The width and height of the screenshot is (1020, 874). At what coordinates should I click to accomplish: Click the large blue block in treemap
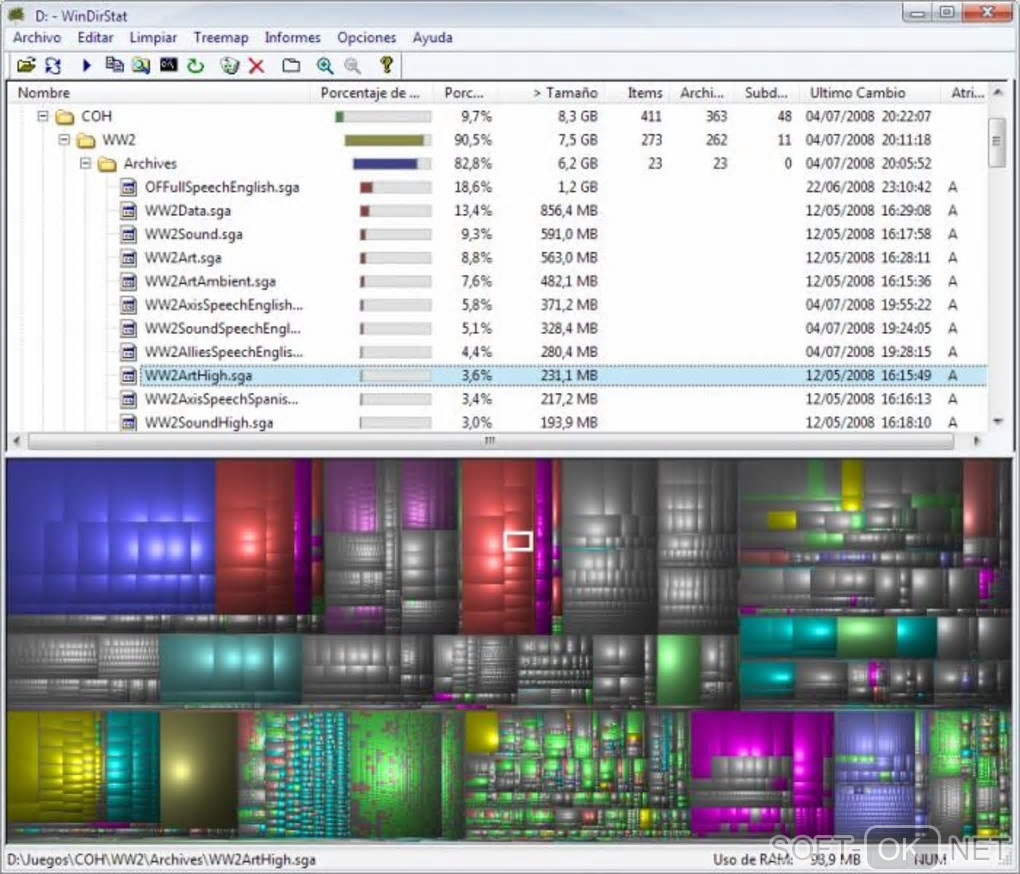tap(111, 536)
